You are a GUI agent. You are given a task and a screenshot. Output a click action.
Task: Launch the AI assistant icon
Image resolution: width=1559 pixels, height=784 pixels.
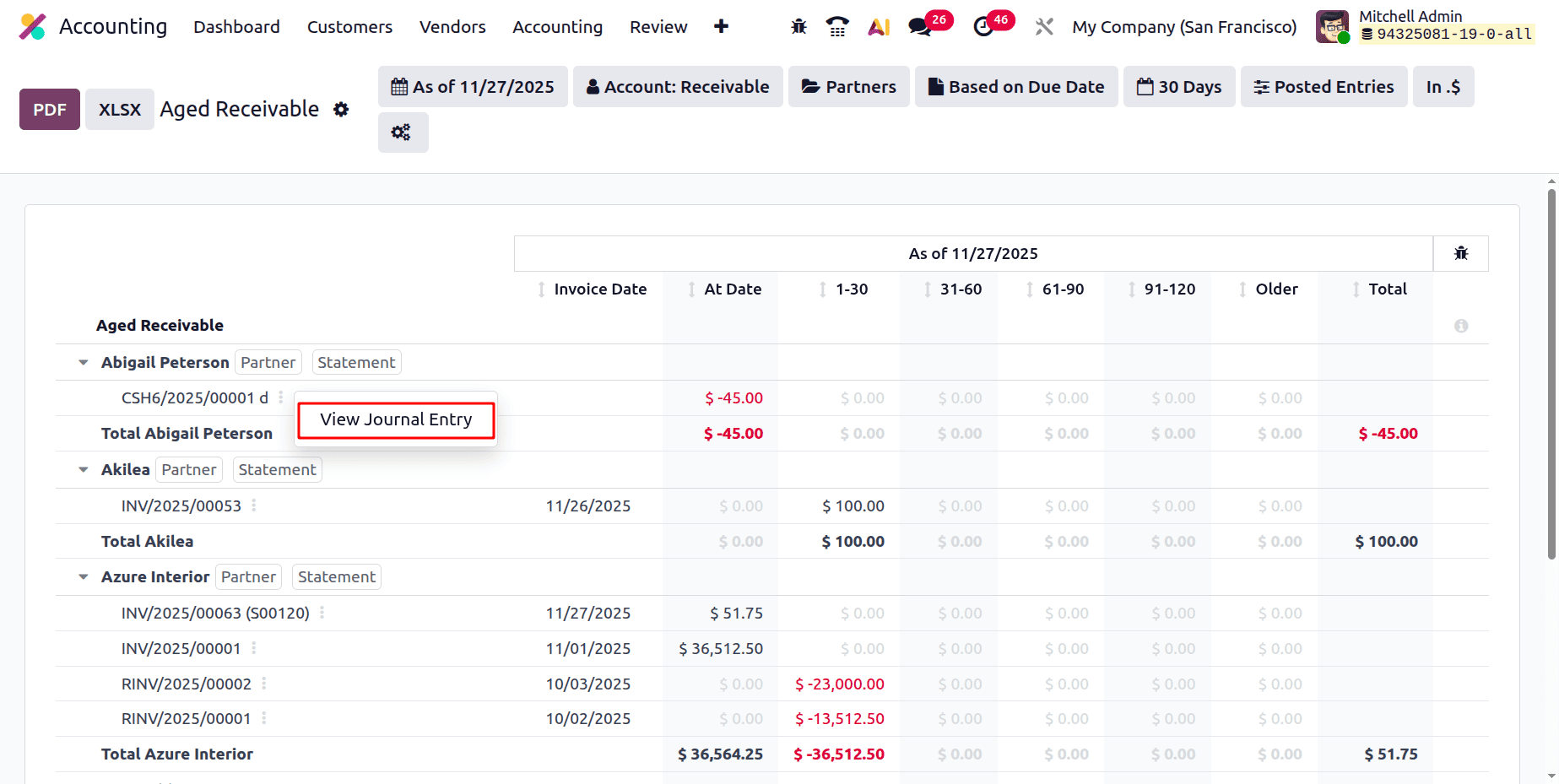tap(879, 27)
